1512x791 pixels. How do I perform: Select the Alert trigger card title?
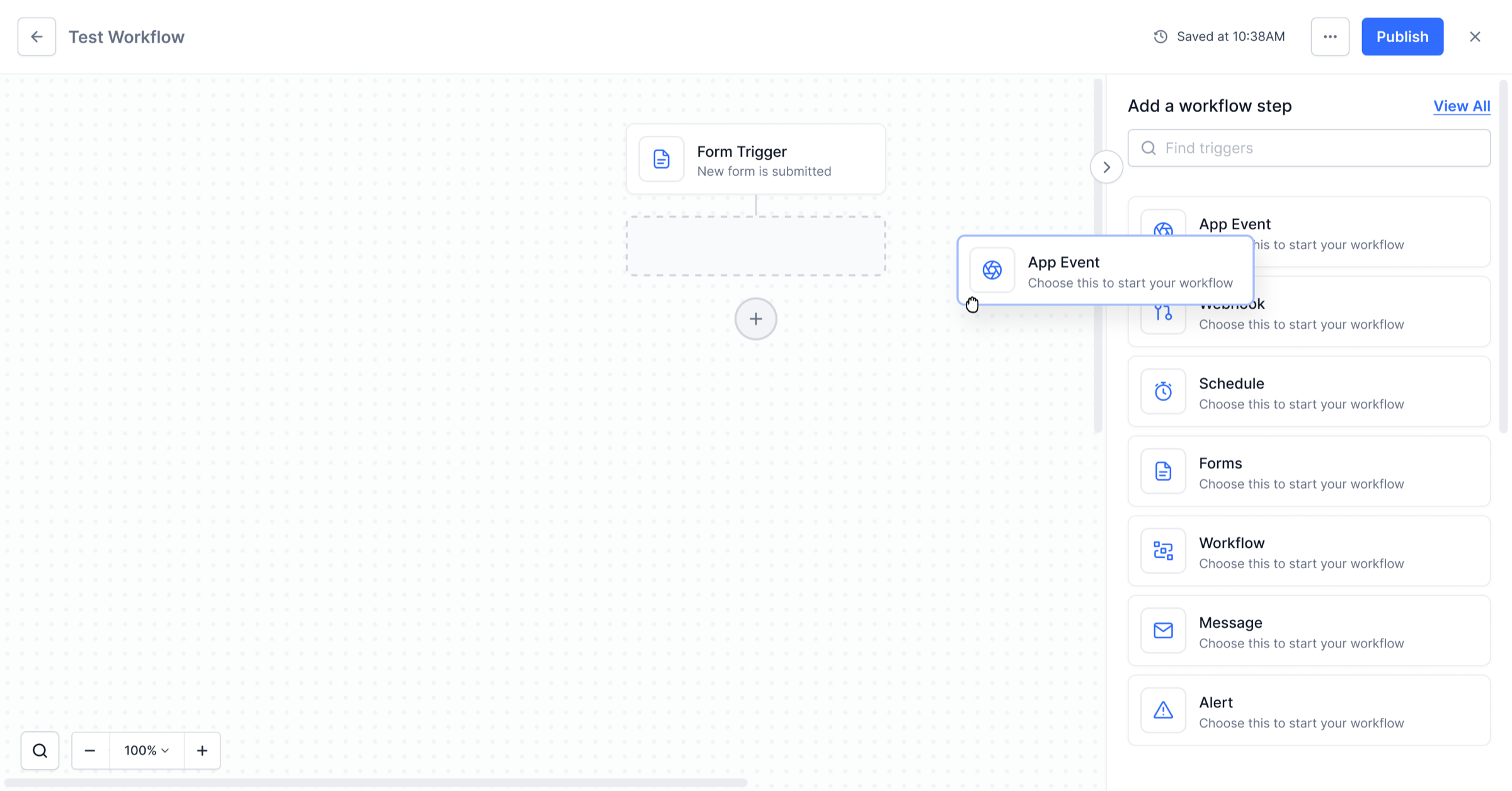tap(1216, 702)
